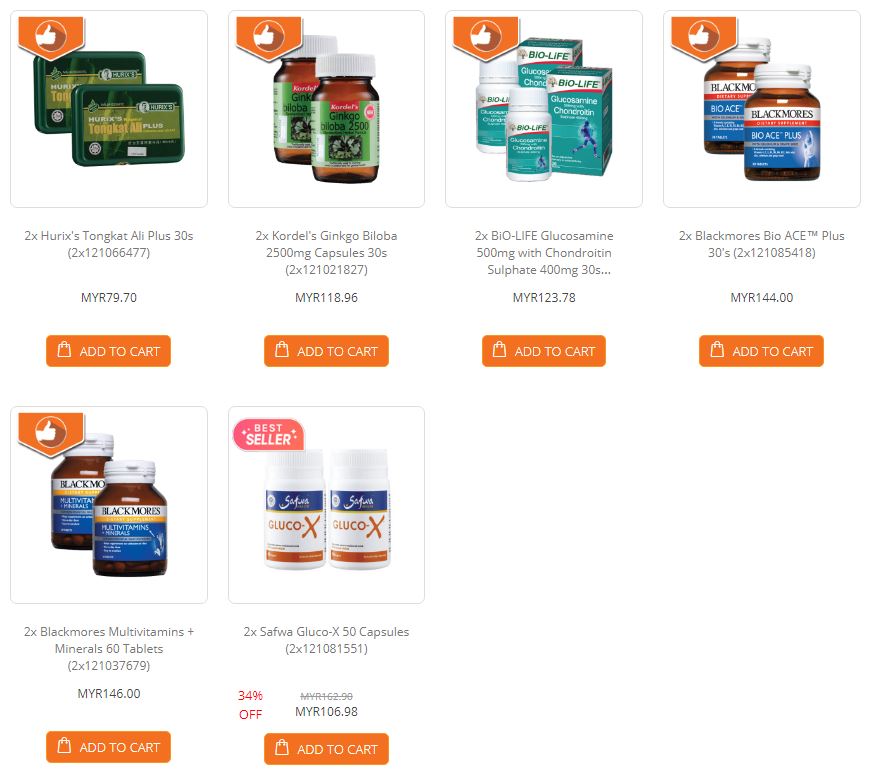
Task: Click Best Seller badge on Safwa Gluco-X
Action: [269, 435]
